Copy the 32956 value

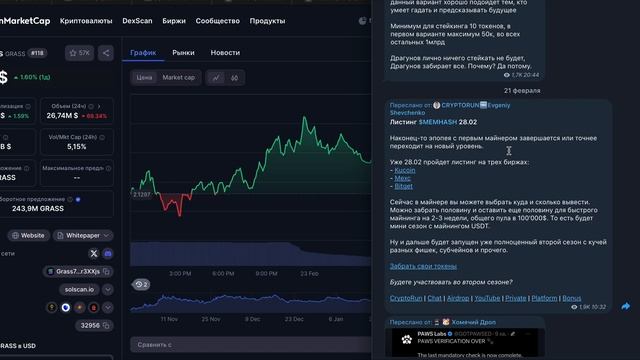coord(106,325)
